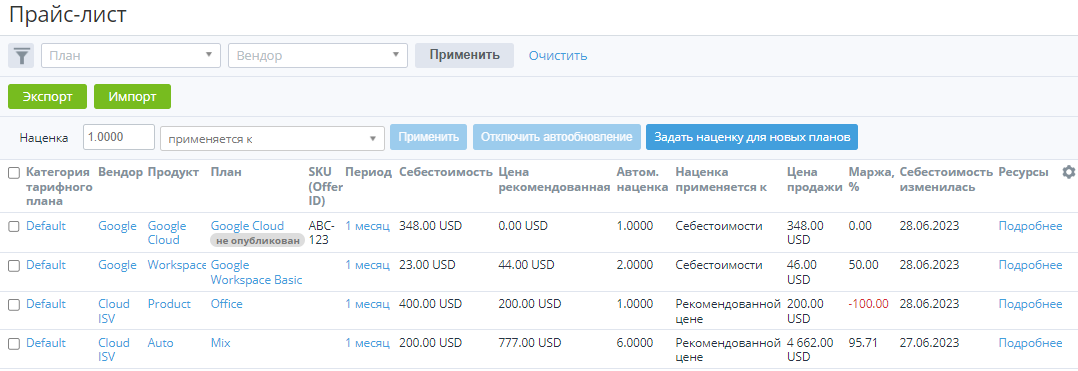Screen dimensions: 1078x371
Task: Click the filter funnel icon
Action: coord(21,56)
